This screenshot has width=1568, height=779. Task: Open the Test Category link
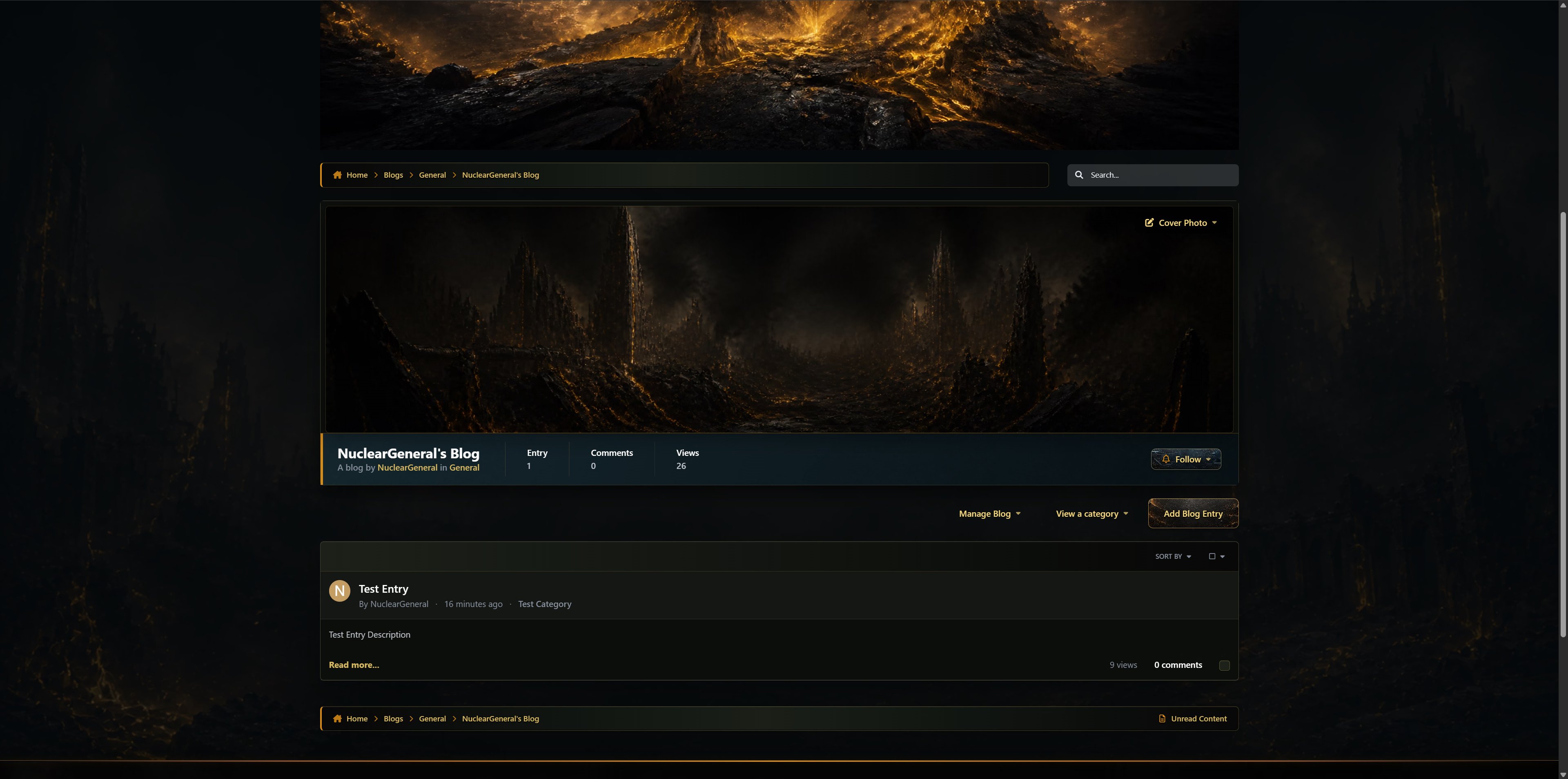[x=544, y=604]
